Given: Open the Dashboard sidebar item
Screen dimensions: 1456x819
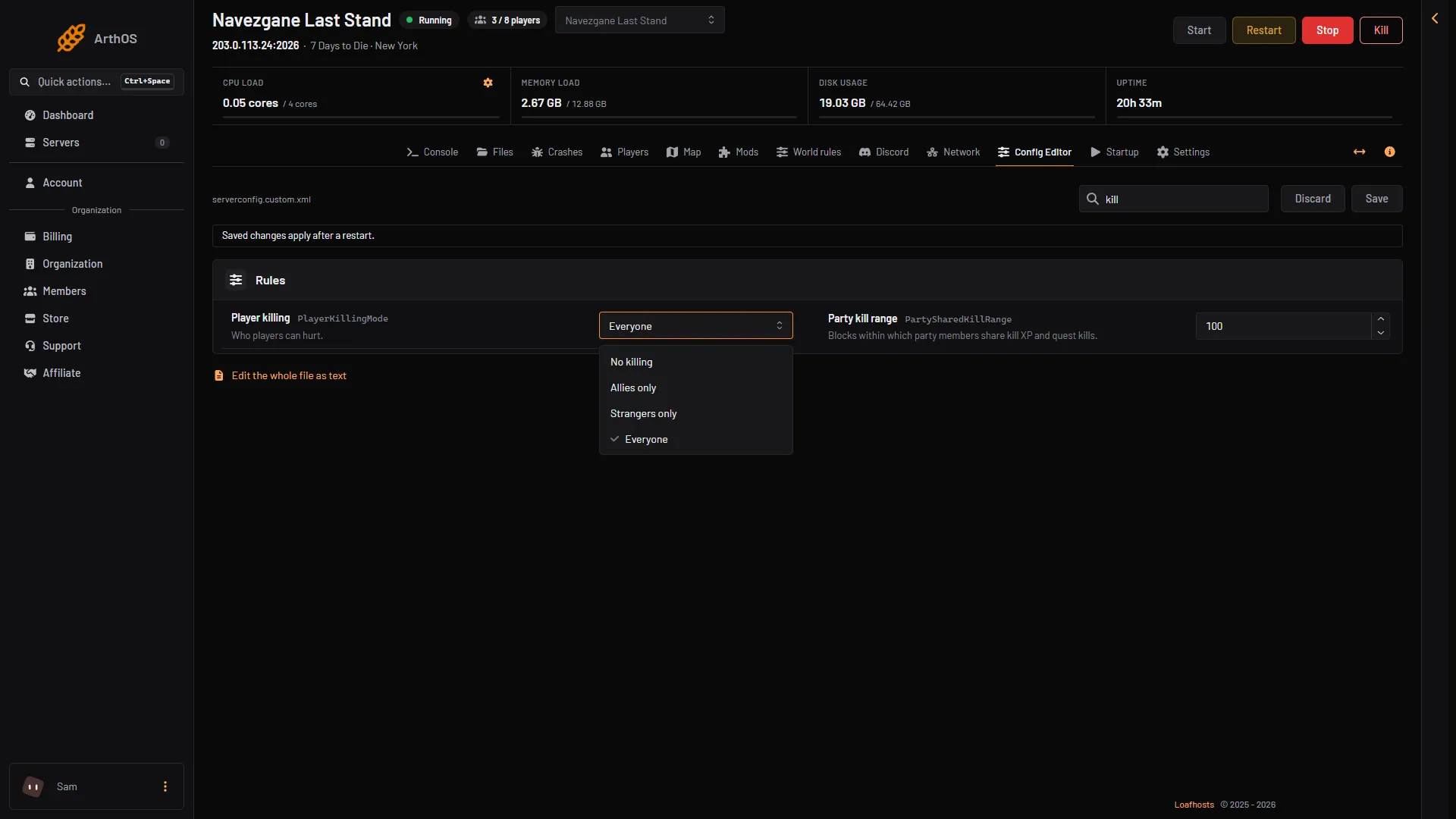Looking at the screenshot, I should (96, 115).
